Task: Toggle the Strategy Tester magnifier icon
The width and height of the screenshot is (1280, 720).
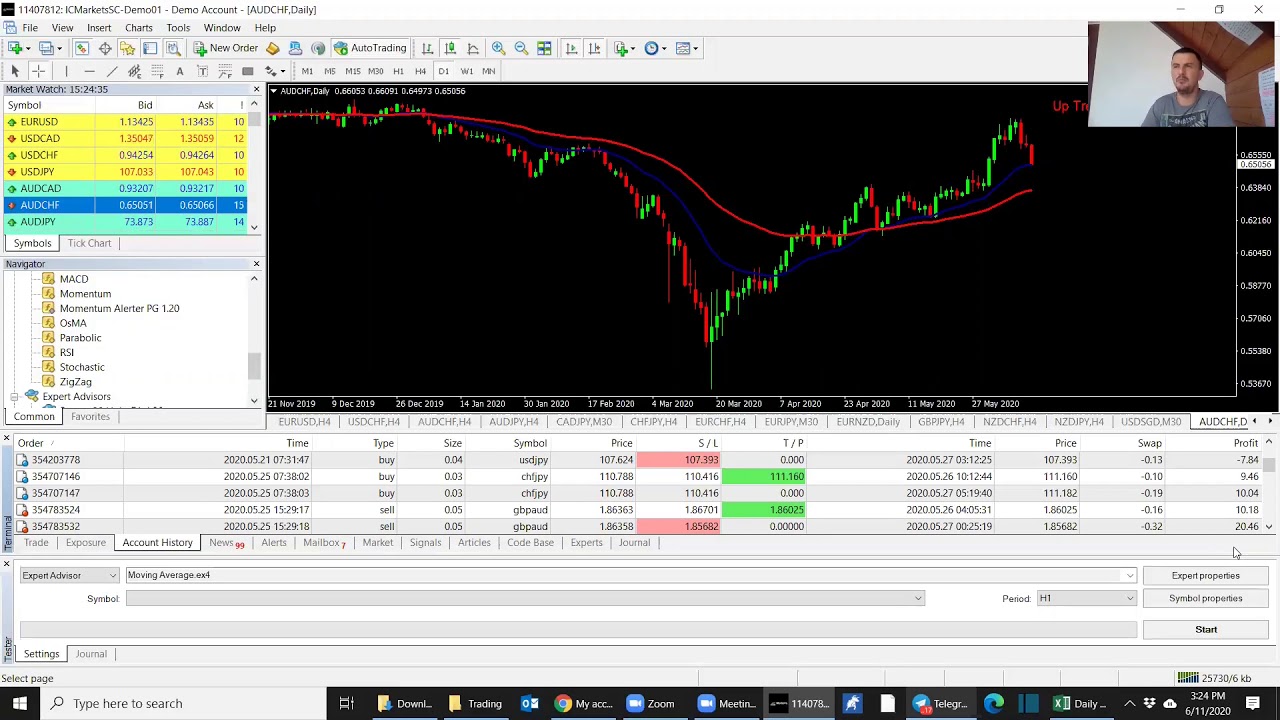Action: click(173, 48)
